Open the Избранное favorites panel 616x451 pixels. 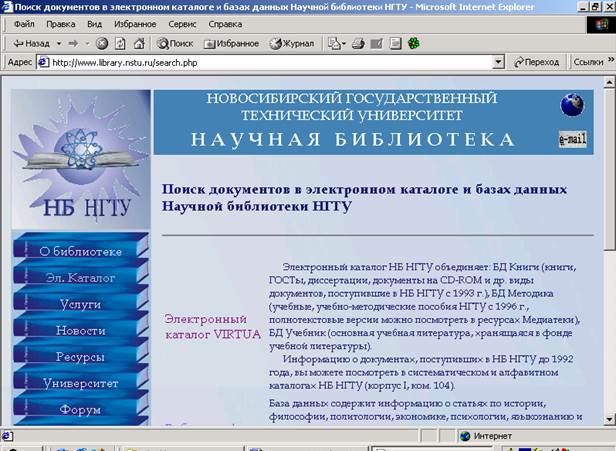coord(230,44)
